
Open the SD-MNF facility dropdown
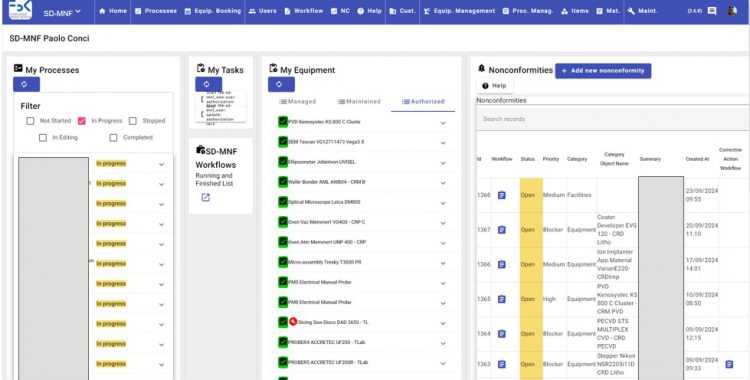(62, 12)
